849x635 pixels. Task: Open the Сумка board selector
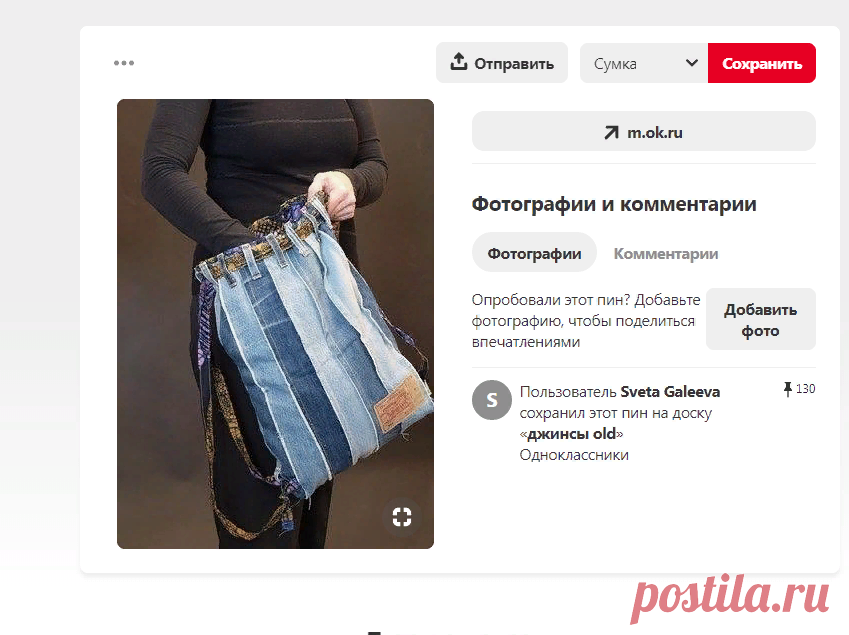coord(644,63)
